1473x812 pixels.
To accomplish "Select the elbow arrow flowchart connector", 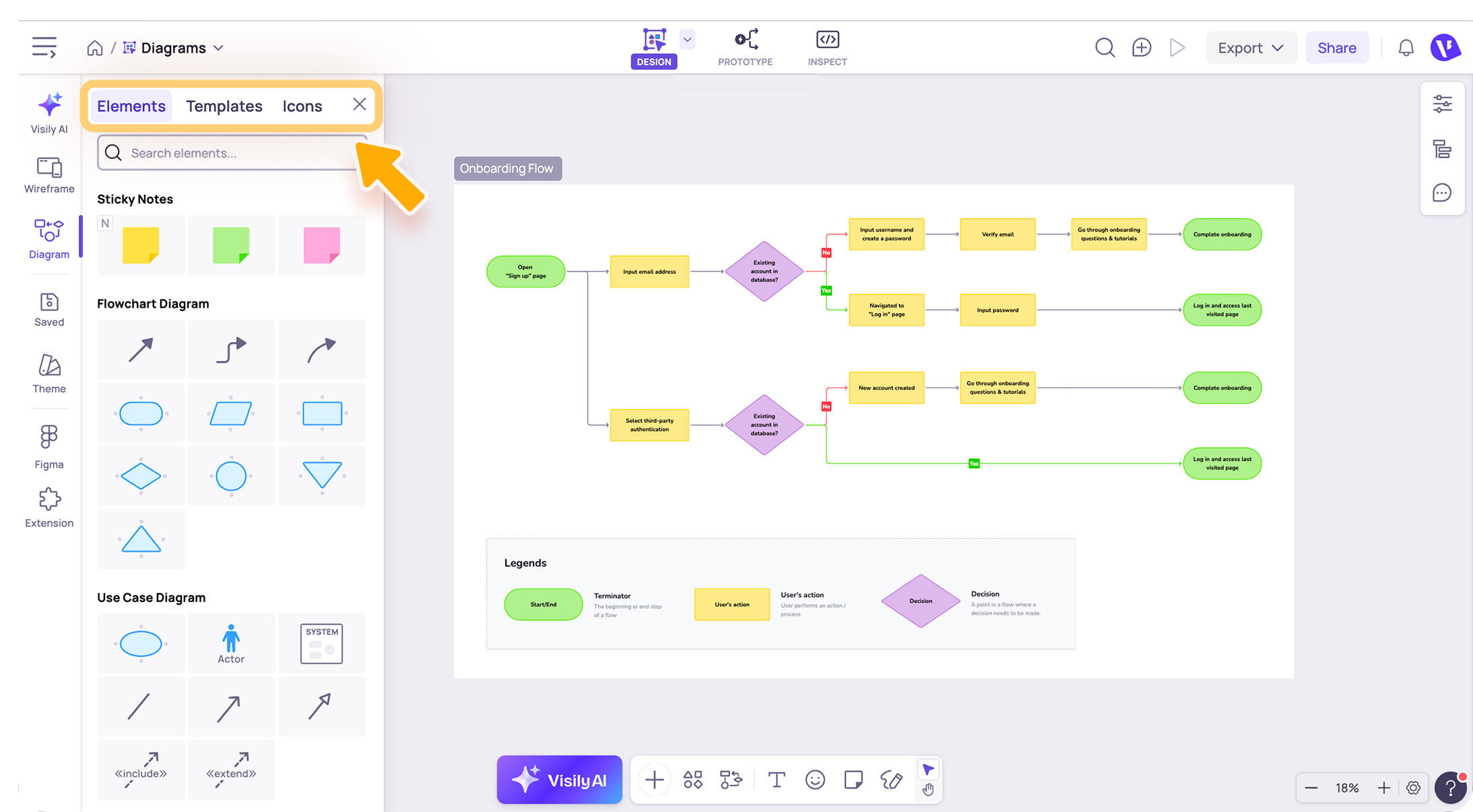I will tap(231, 349).
